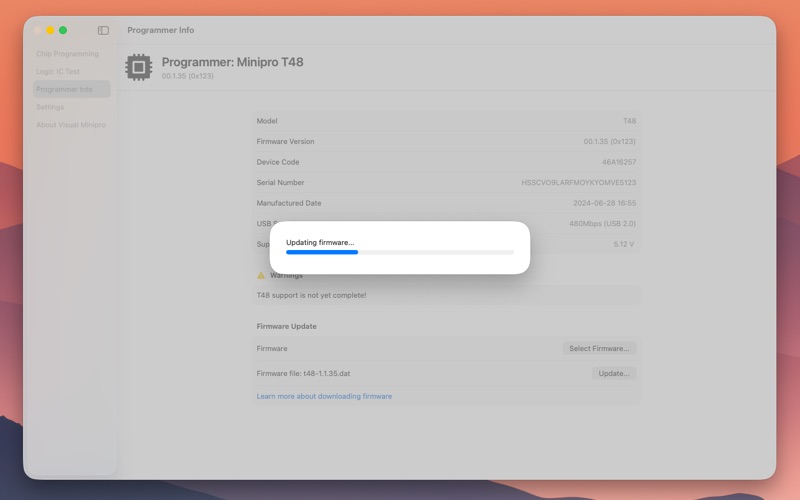Click the header subtitle 00.1.35 (0x123)
This screenshot has width=800, height=500.
point(188,76)
